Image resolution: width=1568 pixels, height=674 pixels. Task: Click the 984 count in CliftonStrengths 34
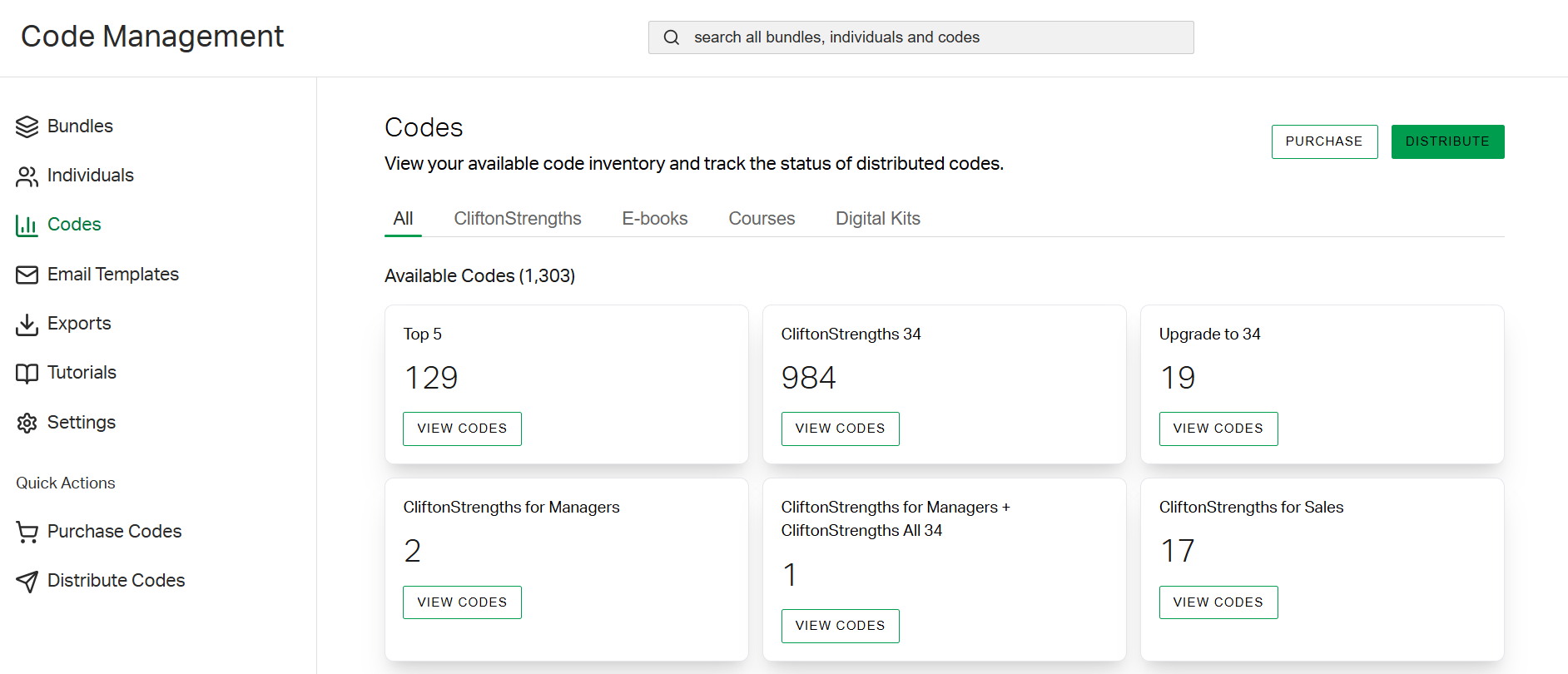click(x=808, y=378)
